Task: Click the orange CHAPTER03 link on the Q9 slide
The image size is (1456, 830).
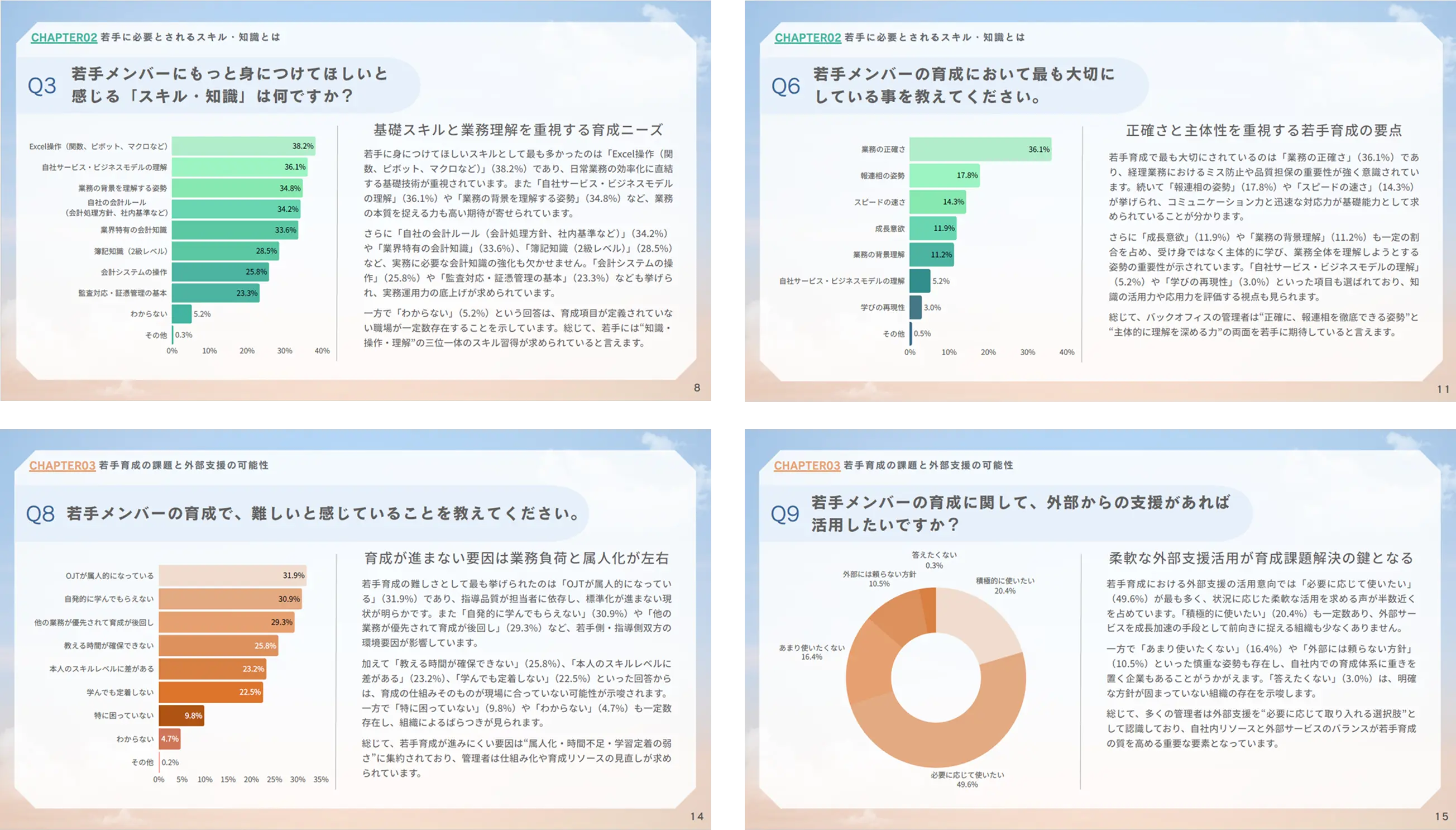Action: [807, 466]
